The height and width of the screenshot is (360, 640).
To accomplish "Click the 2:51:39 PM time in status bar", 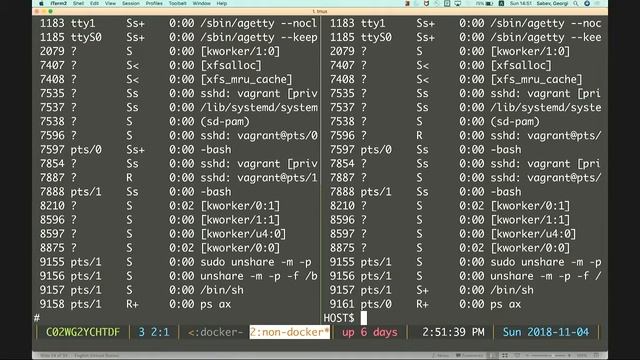I will 453,332.
